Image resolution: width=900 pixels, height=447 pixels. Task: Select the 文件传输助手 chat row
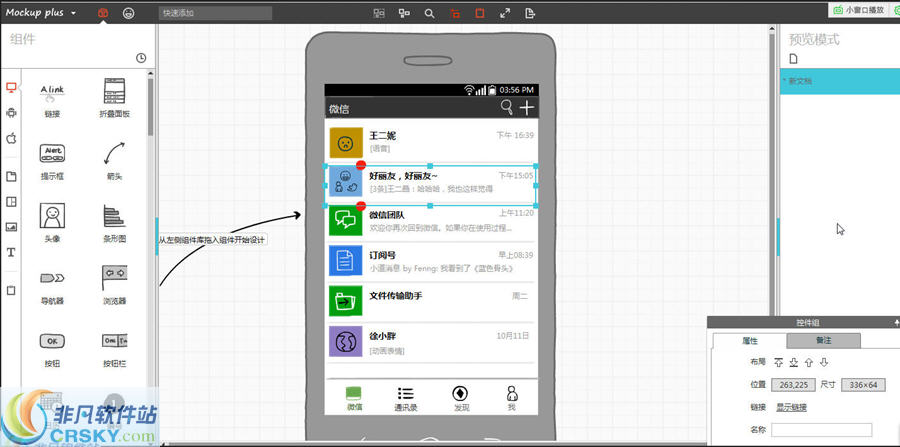coord(431,301)
